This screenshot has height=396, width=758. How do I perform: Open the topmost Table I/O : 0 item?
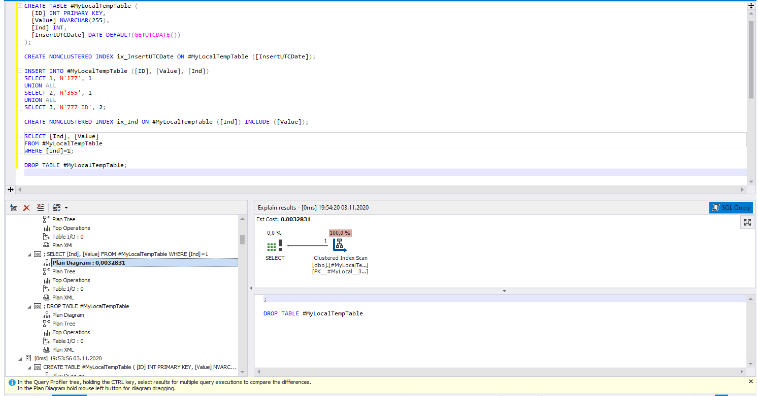(68, 236)
